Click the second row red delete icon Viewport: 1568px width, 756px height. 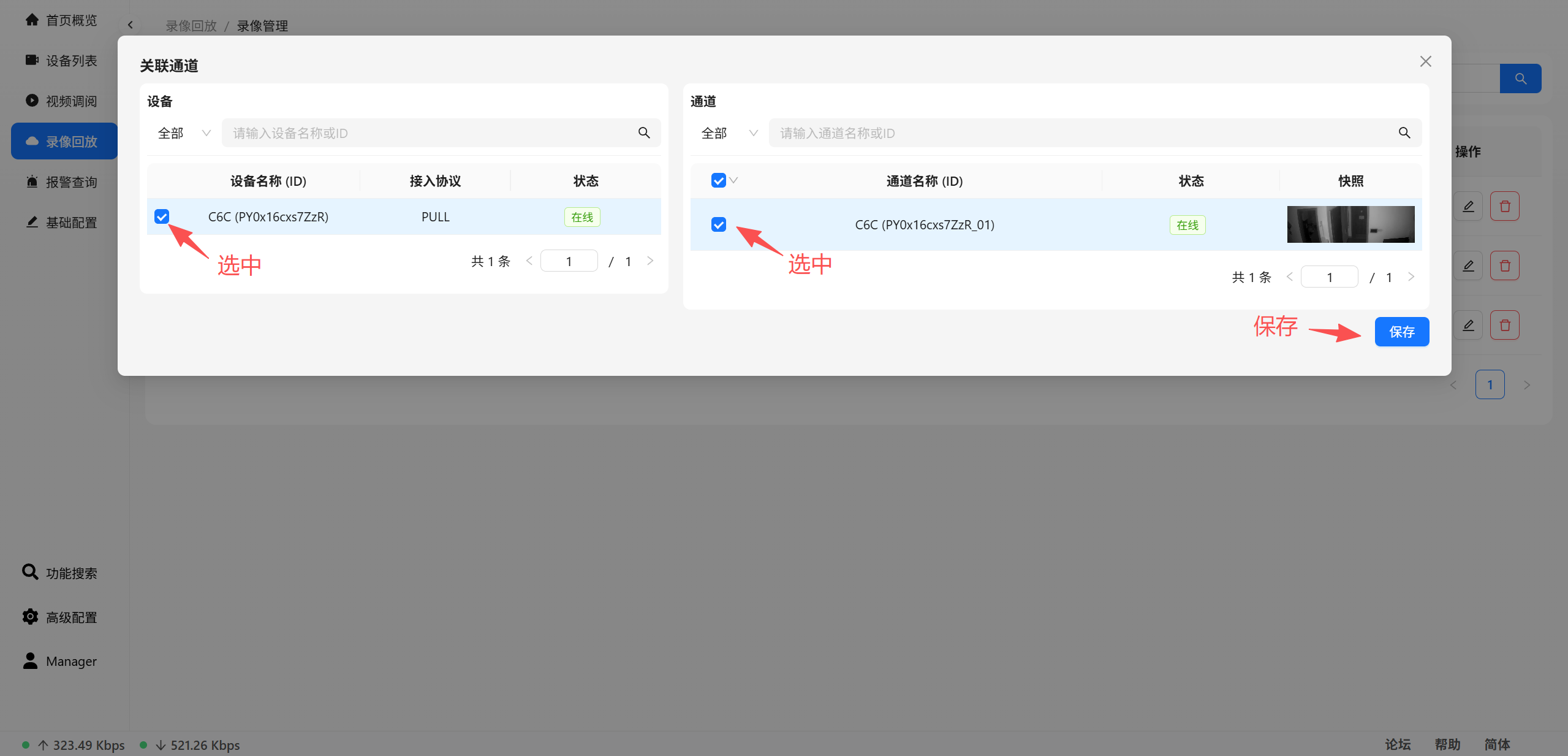point(1504,266)
